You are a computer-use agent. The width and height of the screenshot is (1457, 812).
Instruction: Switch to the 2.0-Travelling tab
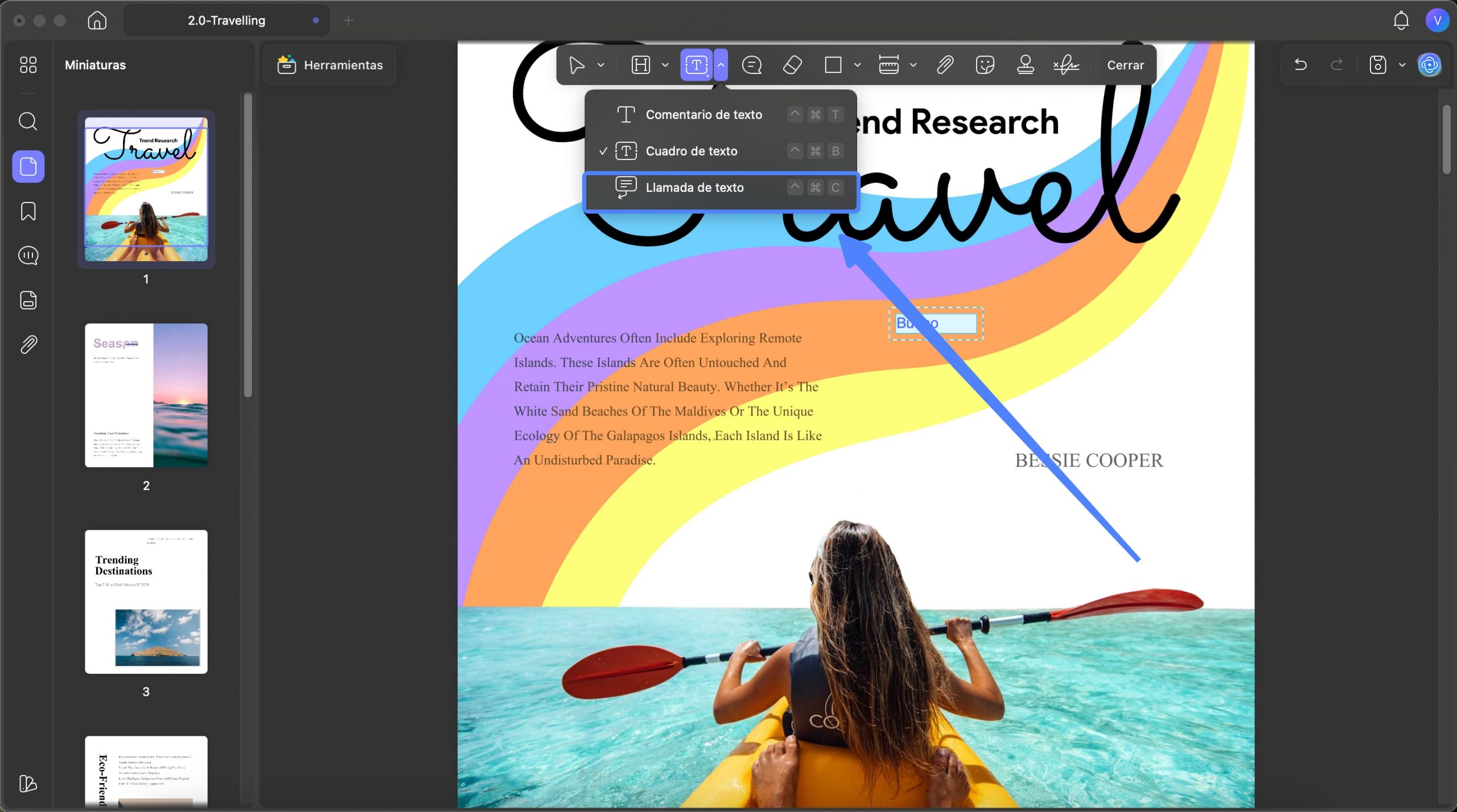(x=227, y=20)
